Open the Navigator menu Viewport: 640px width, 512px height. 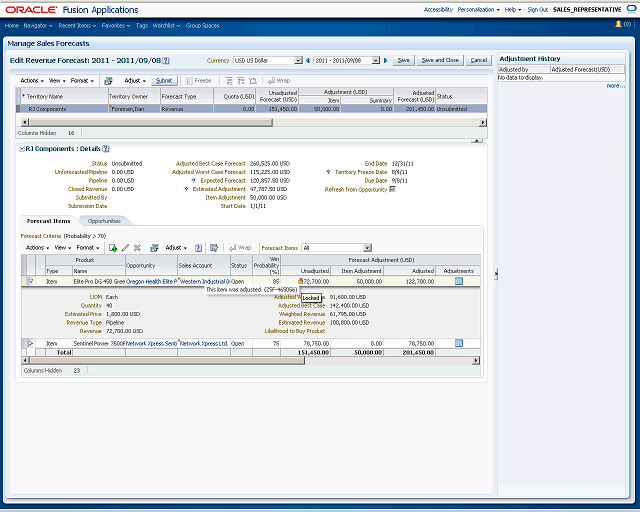(x=38, y=25)
